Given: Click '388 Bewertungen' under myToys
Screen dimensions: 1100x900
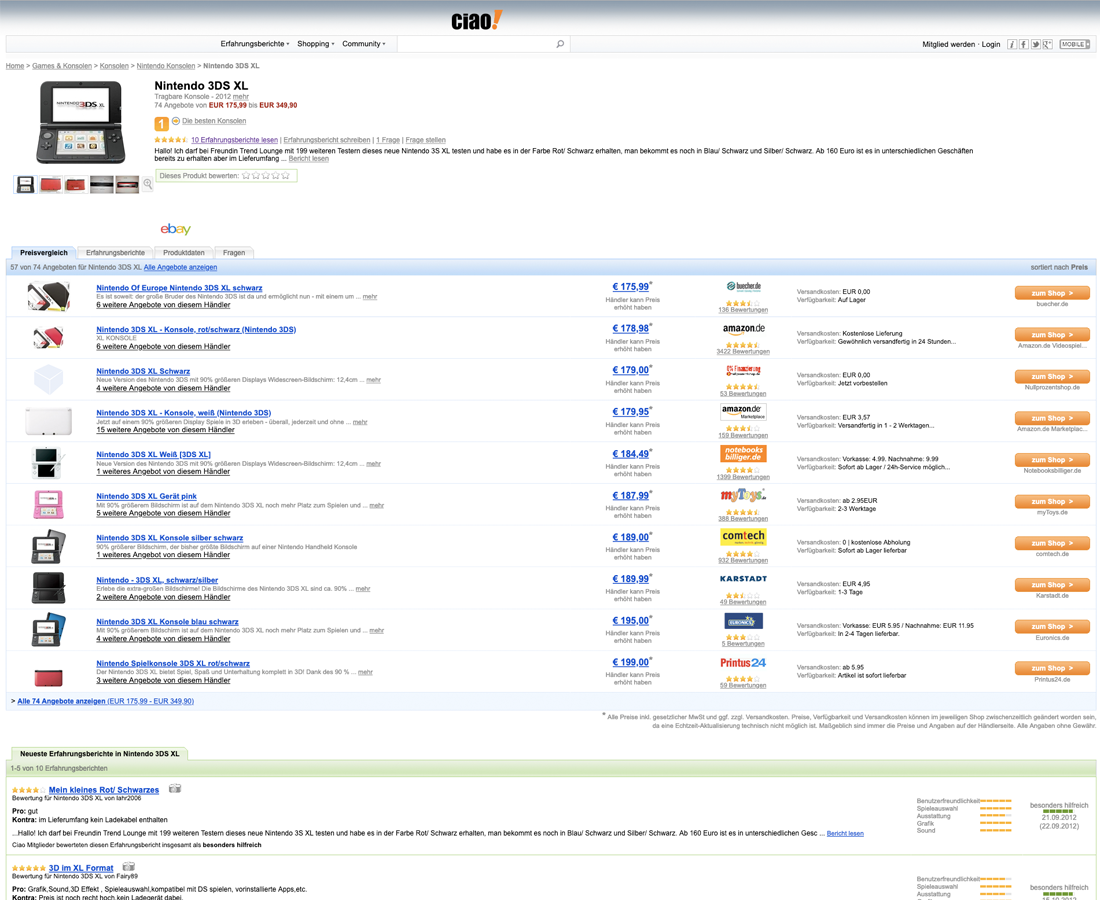Looking at the screenshot, I should (x=743, y=519).
